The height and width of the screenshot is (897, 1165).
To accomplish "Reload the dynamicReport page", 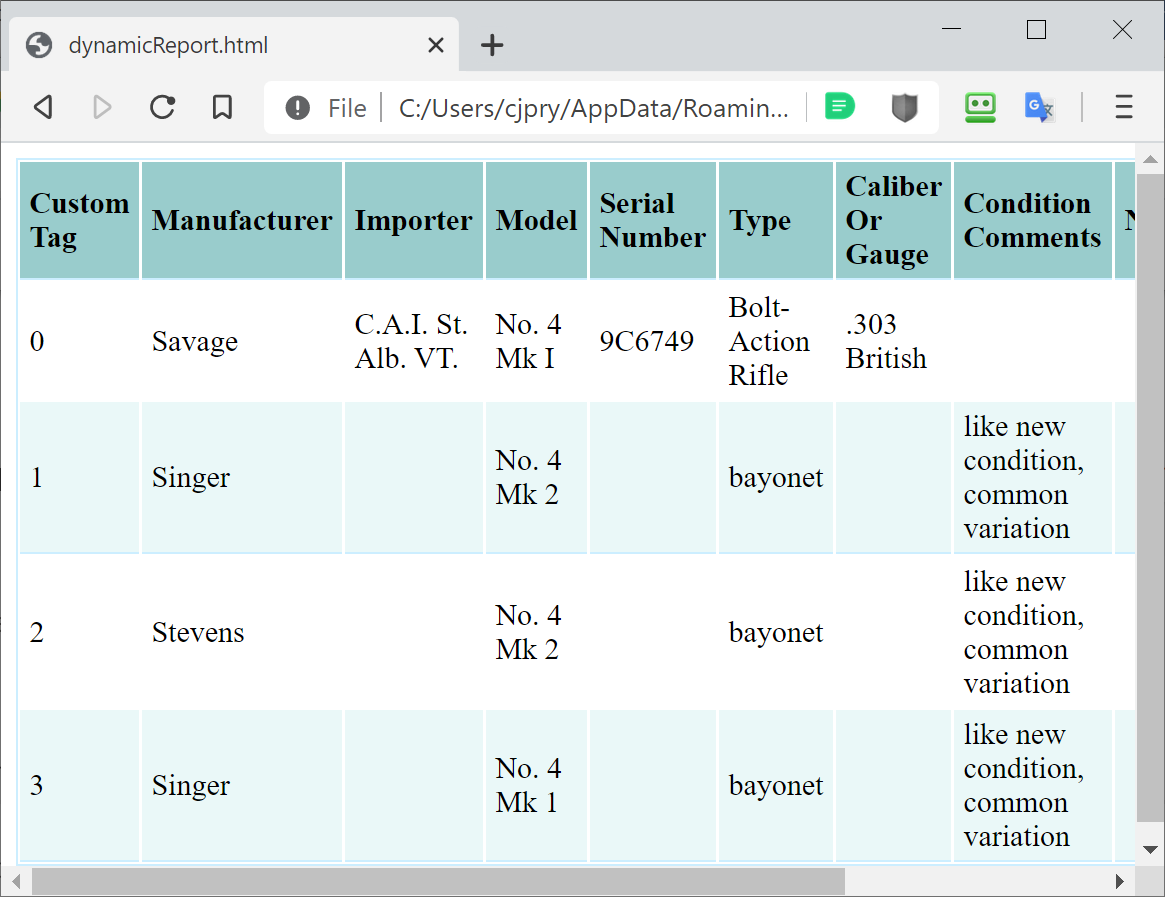I will coord(163,108).
